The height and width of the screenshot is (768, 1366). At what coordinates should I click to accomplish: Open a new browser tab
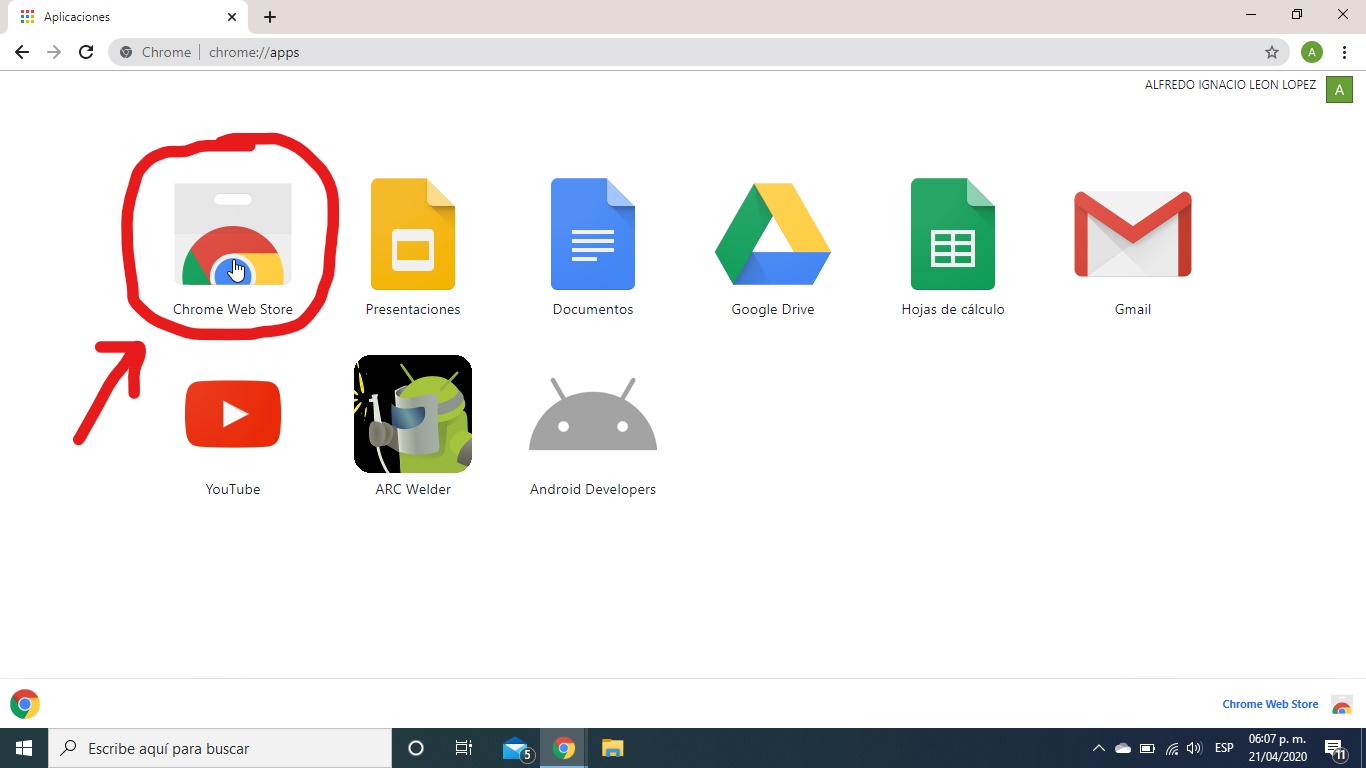270,17
